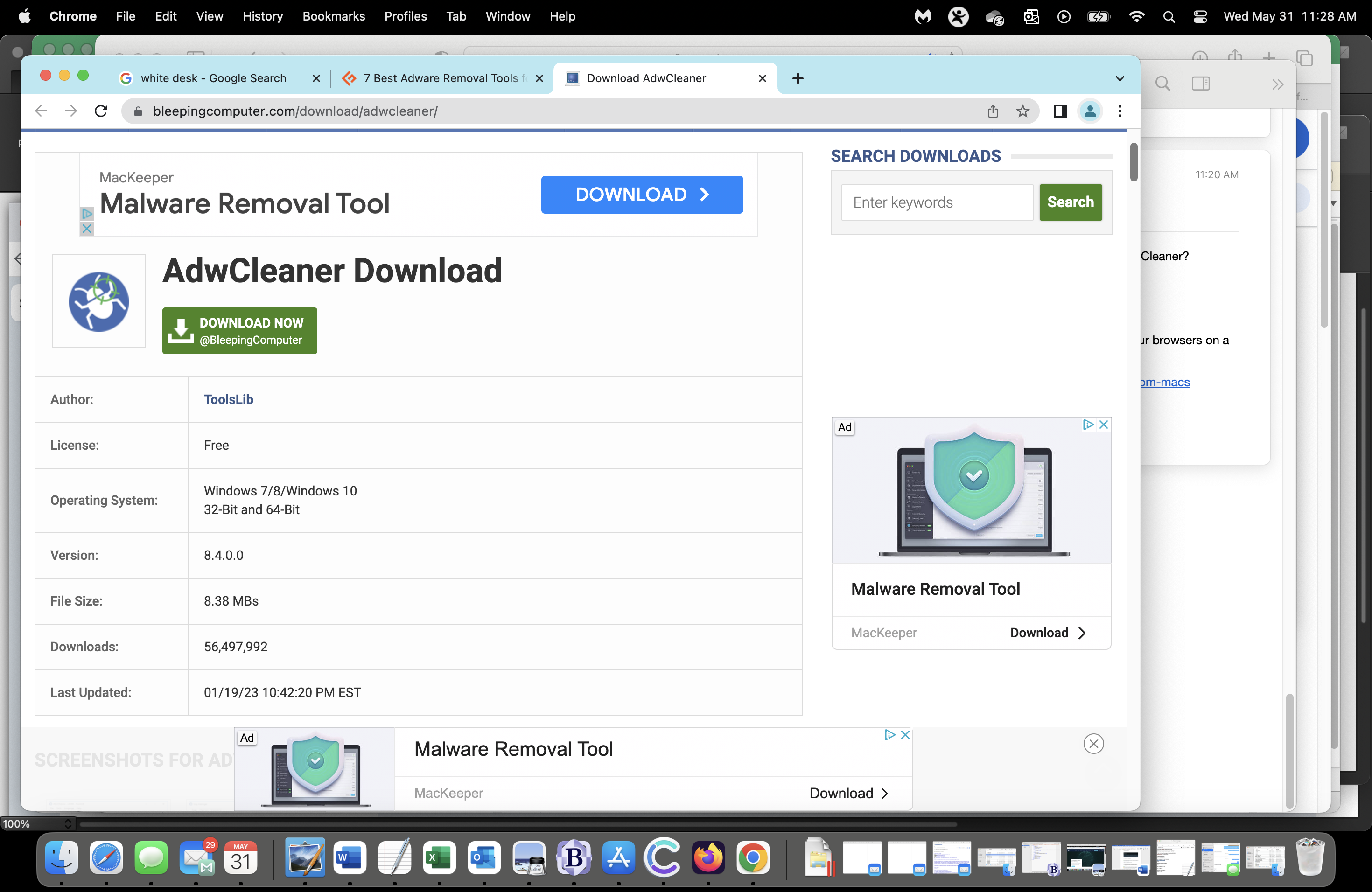Screen dimensions: 1372x892
Task: Click the battery status icon
Action: (1099, 17)
